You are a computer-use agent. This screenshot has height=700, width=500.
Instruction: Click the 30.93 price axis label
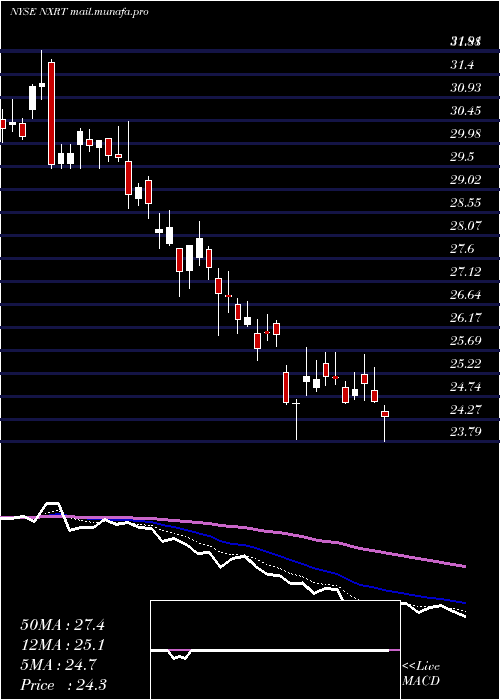click(x=466, y=88)
